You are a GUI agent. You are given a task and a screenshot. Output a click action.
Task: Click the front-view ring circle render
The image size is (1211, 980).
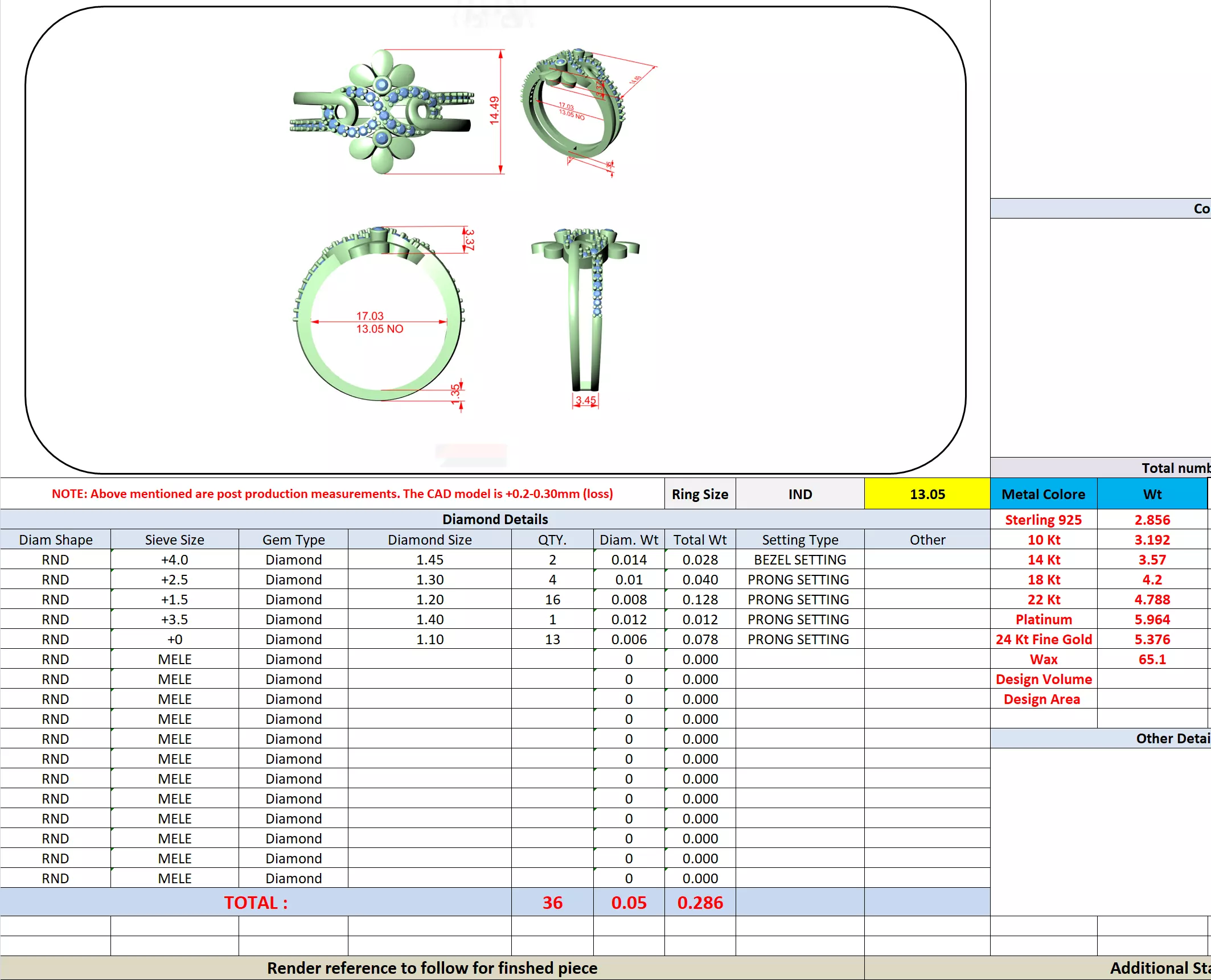point(379,315)
